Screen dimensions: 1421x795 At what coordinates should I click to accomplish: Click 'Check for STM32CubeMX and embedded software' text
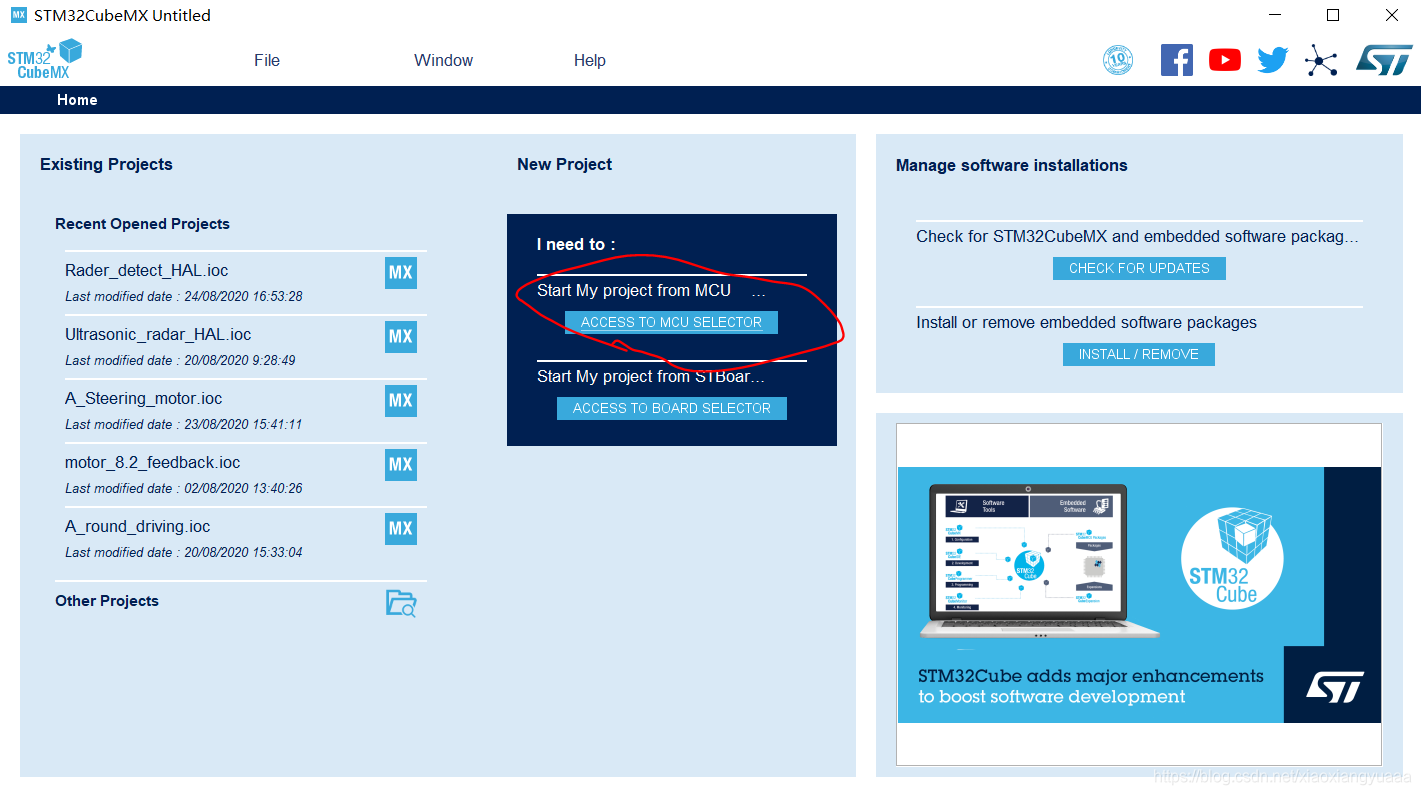coord(1138,237)
